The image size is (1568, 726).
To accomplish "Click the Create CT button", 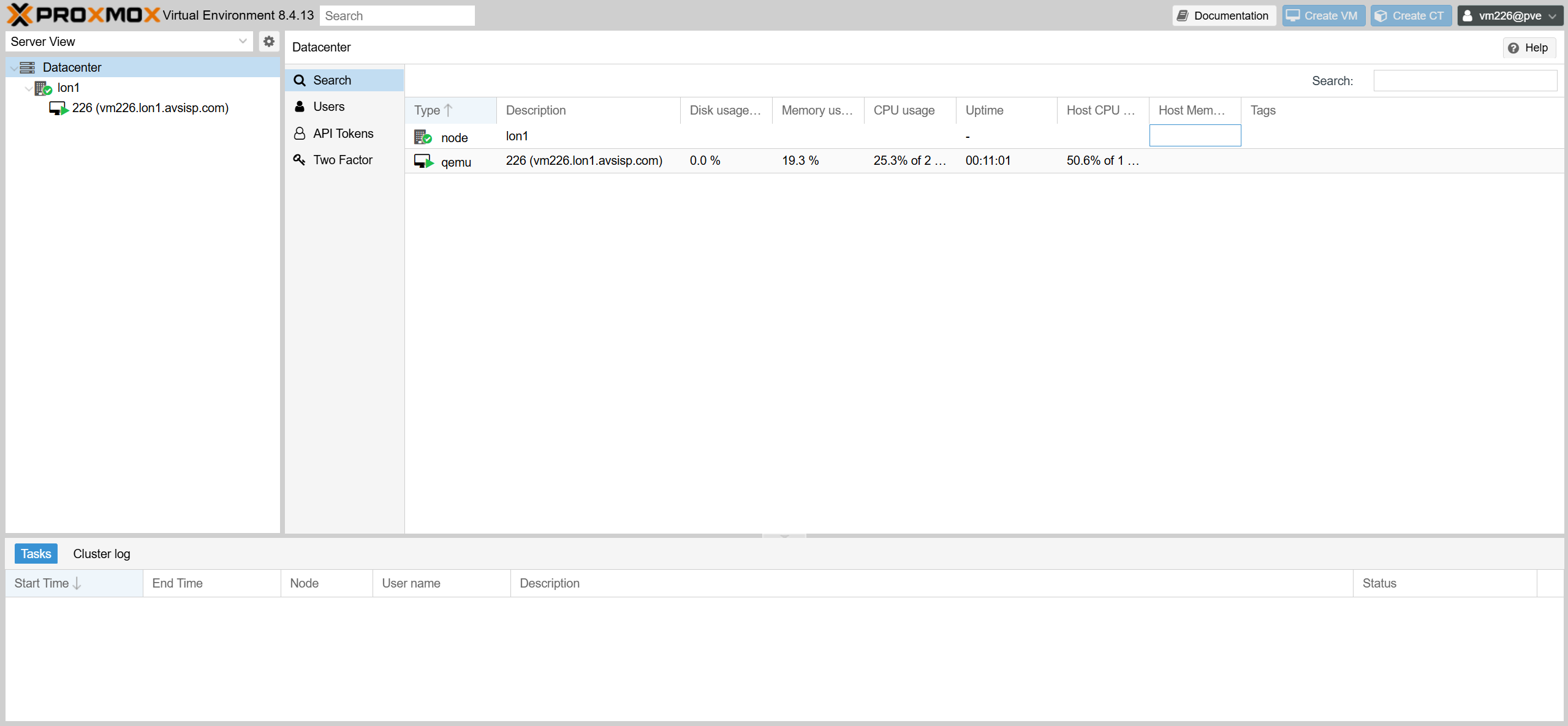I will coord(1411,16).
